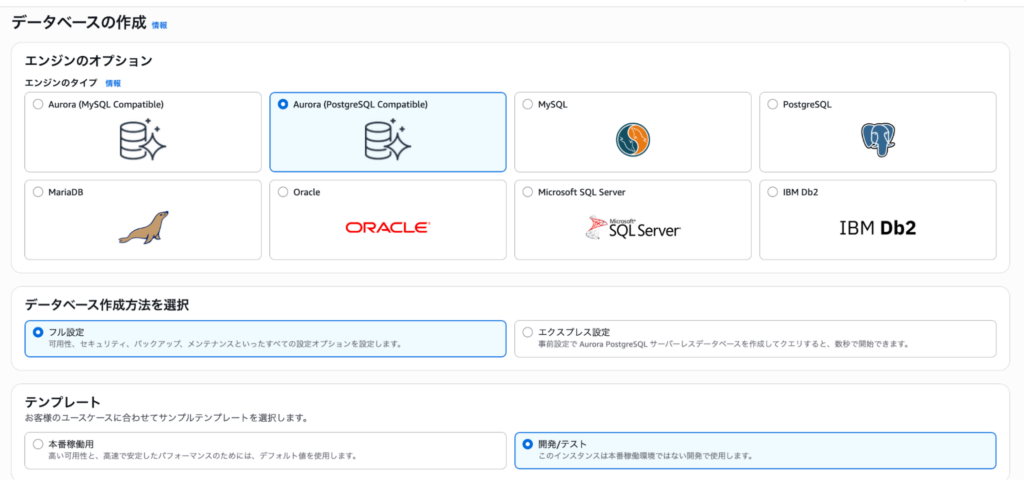Select the PostgreSQL engine radio button
1024x480 pixels.
pyautogui.click(x=773, y=104)
